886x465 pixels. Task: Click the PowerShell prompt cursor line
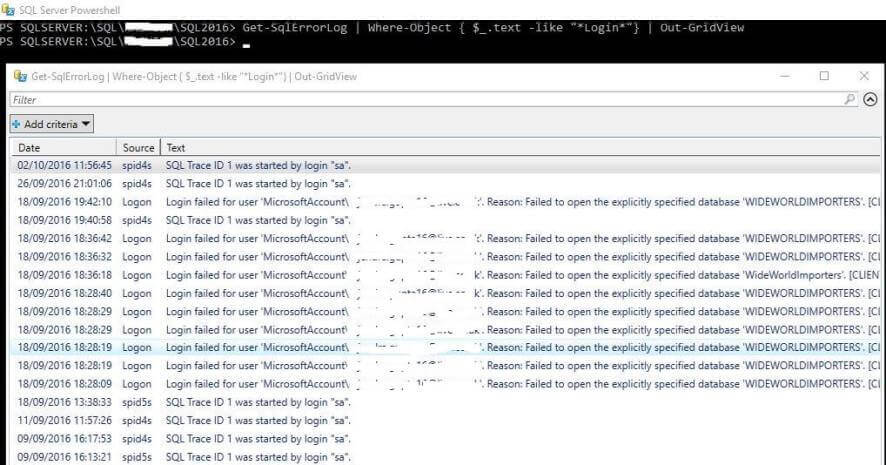[125, 41]
